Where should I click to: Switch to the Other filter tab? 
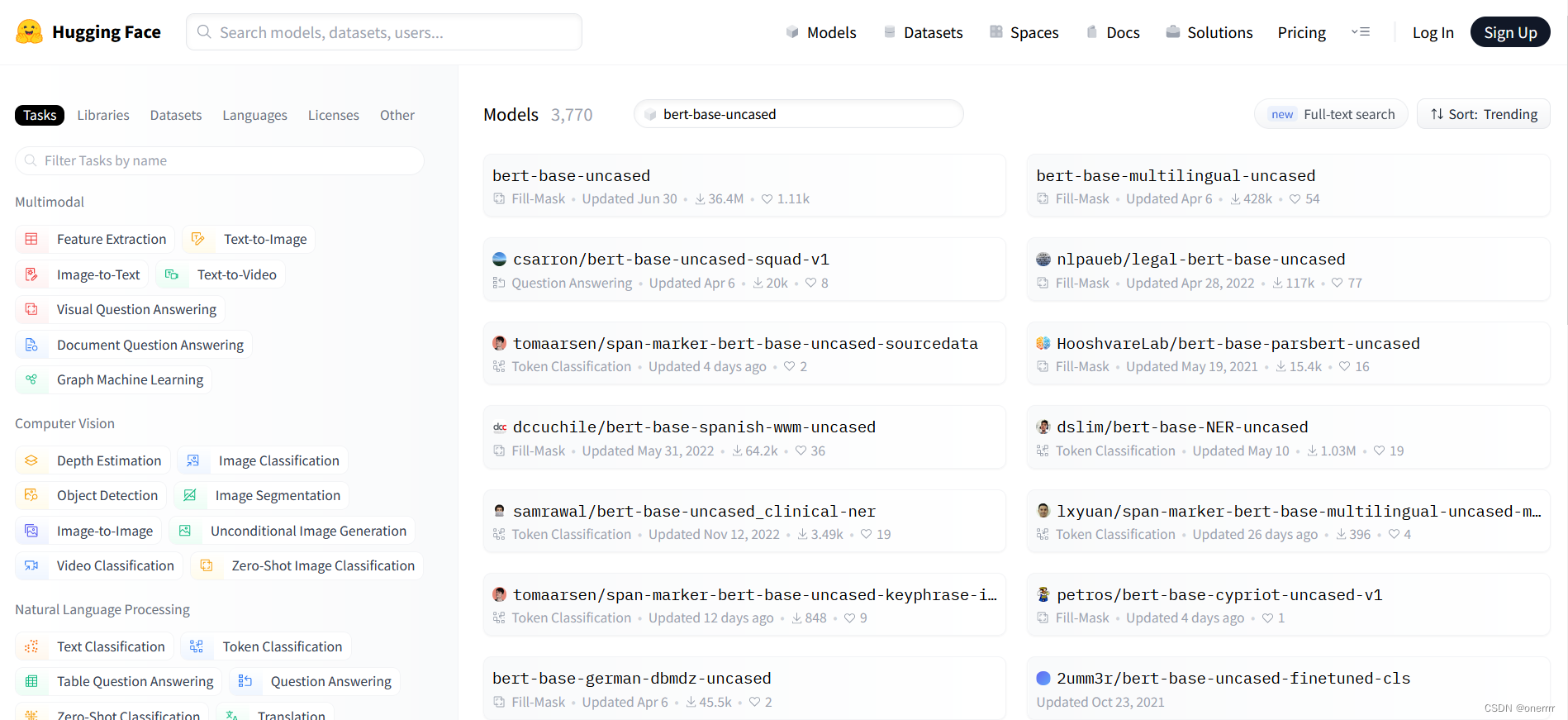(x=397, y=115)
